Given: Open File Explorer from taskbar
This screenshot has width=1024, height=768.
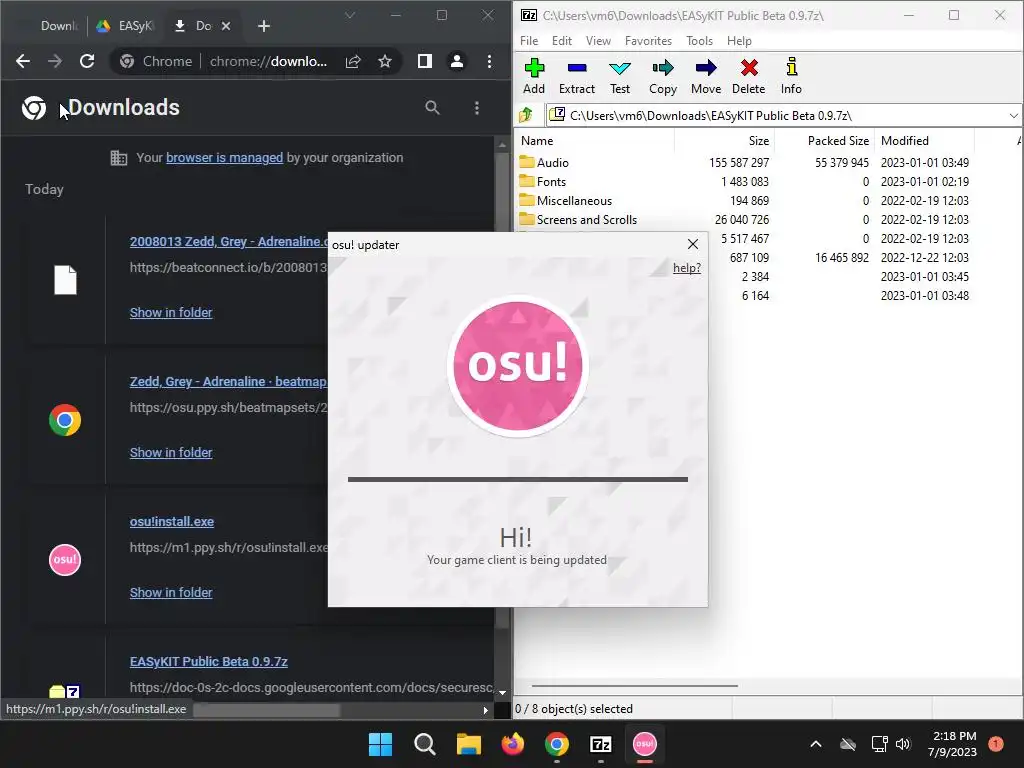Looking at the screenshot, I should (468, 744).
